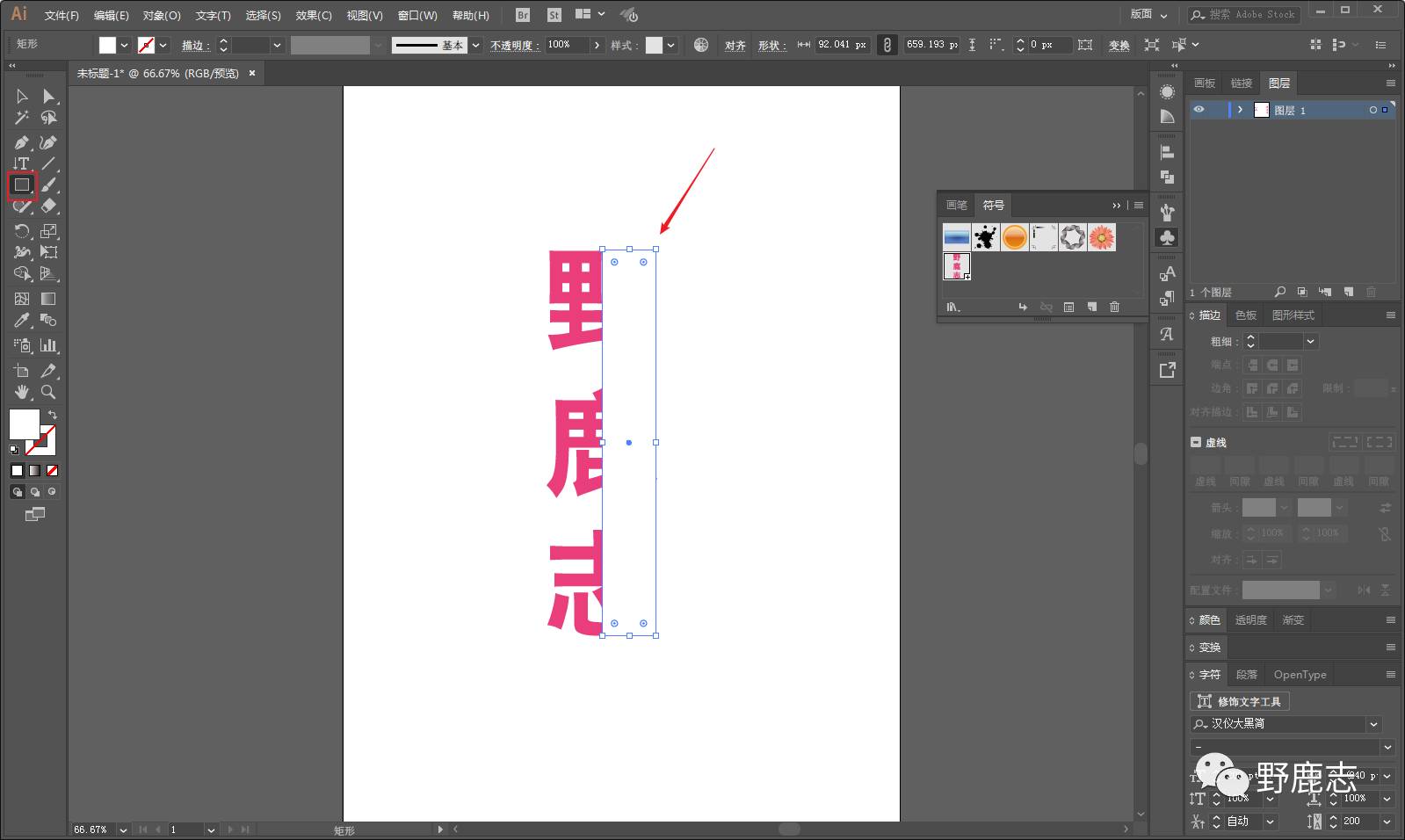Image resolution: width=1405 pixels, height=840 pixels.
Task: Open the Bridge (Br) shortcut icon
Action: [x=523, y=15]
